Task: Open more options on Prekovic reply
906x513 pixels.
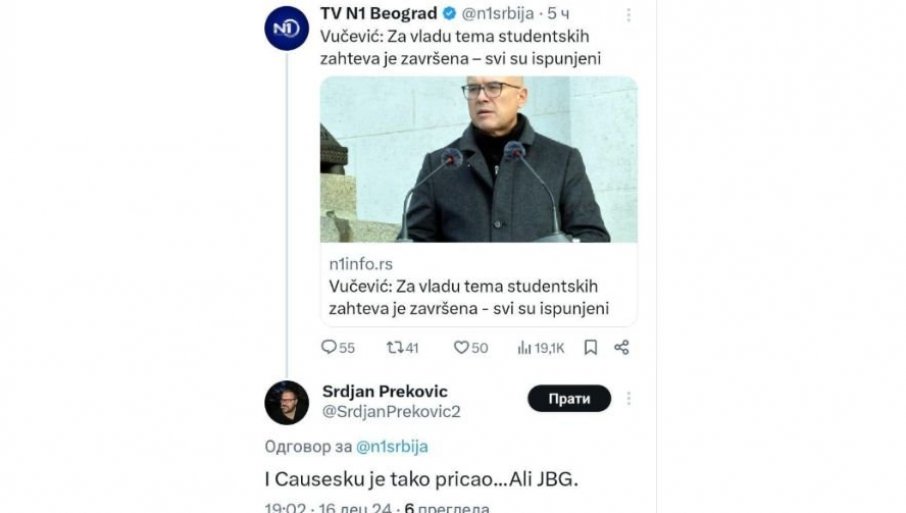Action: 629,398
